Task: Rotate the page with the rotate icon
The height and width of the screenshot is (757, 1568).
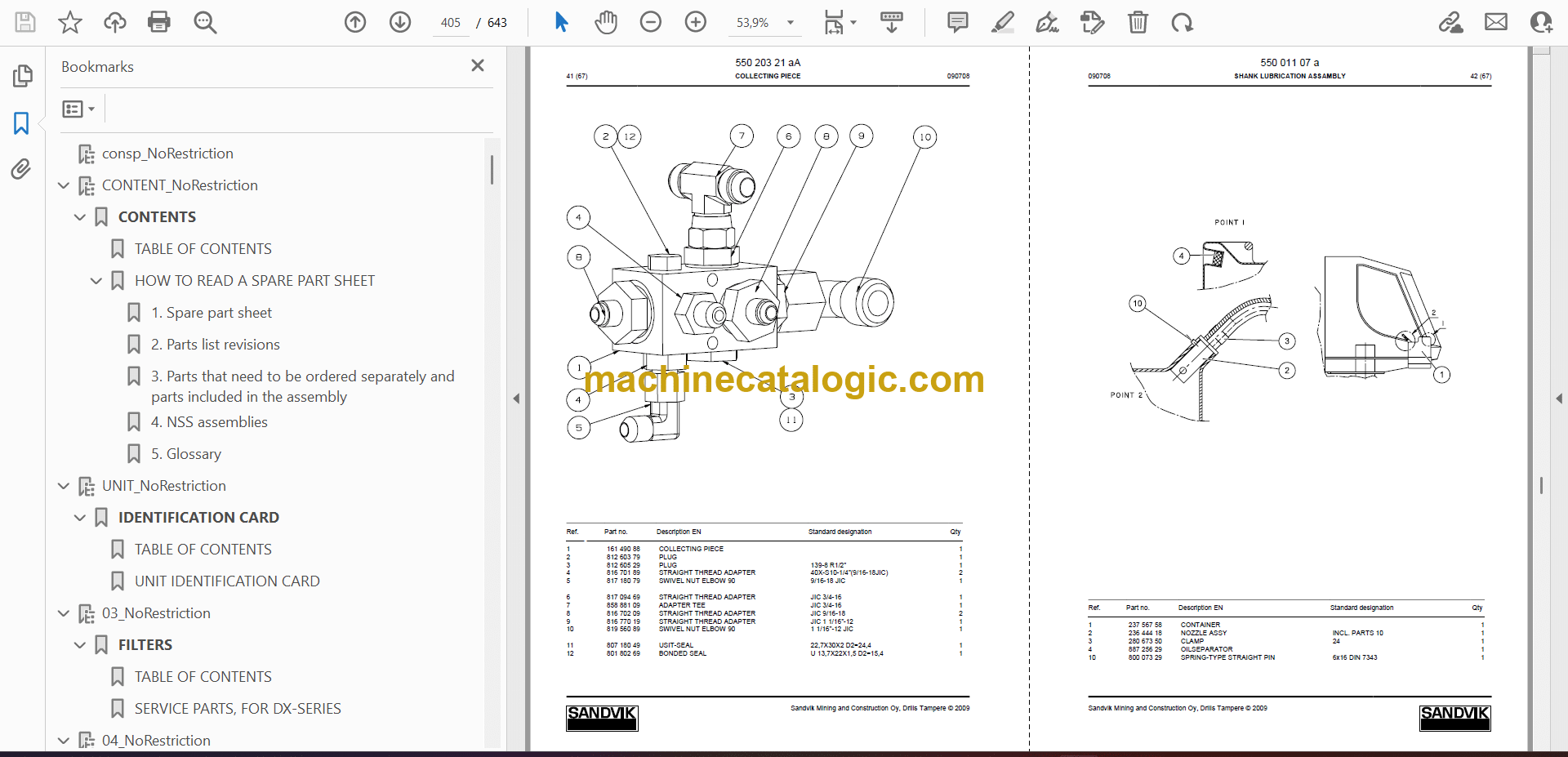Action: [x=1182, y=22]
